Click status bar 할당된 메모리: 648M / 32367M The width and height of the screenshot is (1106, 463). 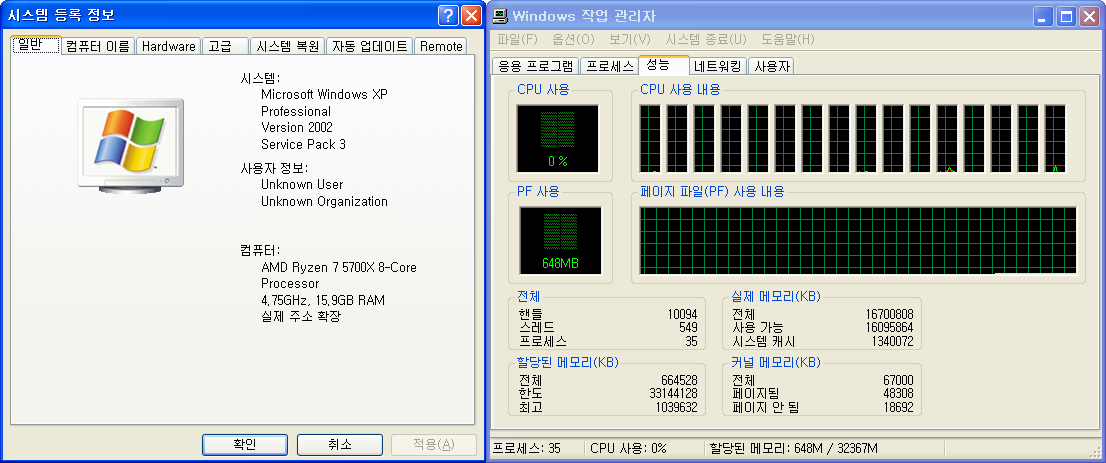[794, 449]
